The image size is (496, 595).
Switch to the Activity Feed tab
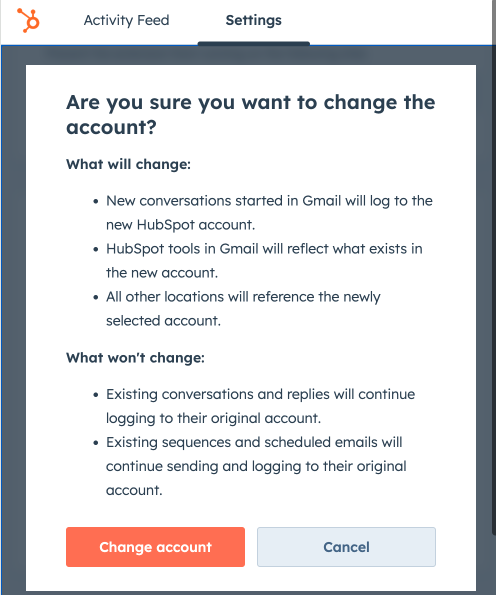click(126, 20)
